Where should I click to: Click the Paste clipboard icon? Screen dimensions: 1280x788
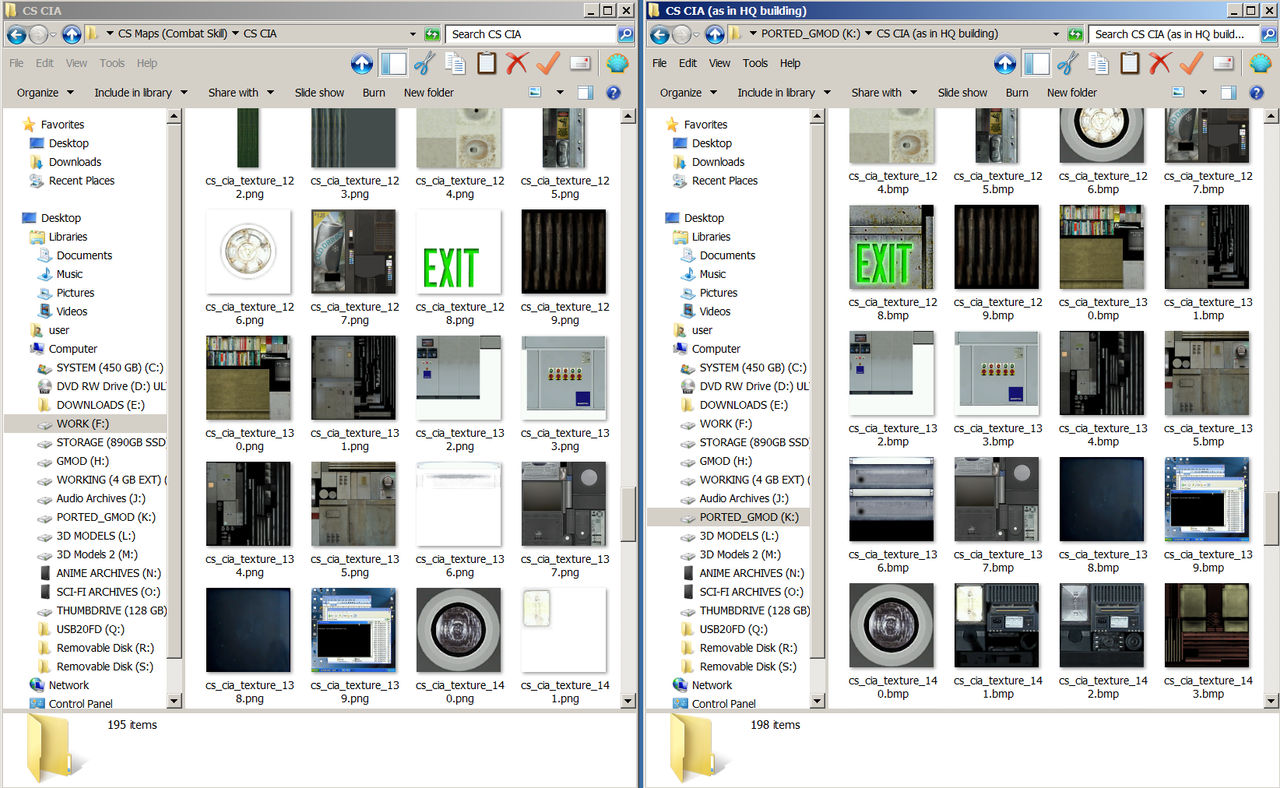486,63
